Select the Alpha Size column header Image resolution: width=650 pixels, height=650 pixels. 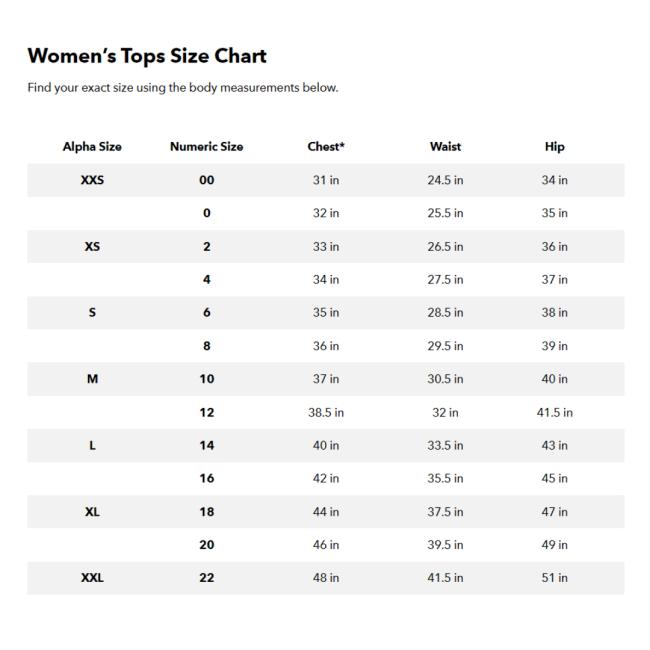[x=92, y=146]
